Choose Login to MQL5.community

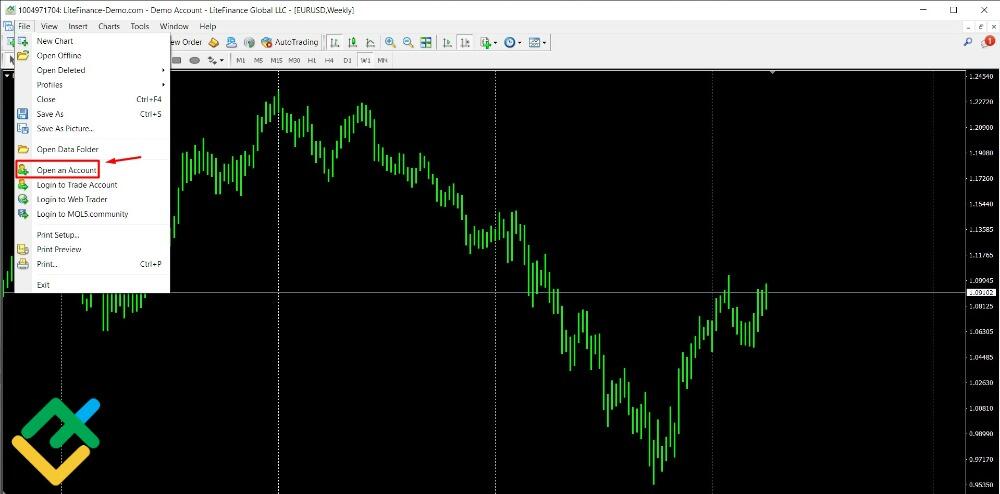click(x=92, y=214)
